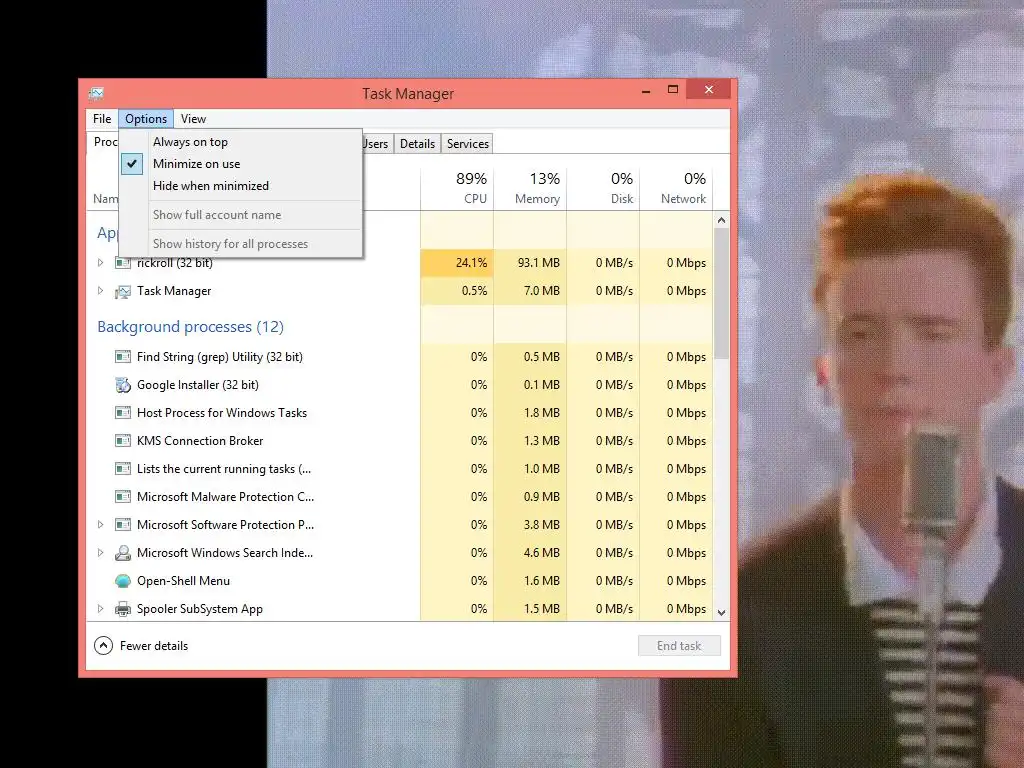
Task: Click the scrollbar down arrow
Action: [x=721, y=613]
